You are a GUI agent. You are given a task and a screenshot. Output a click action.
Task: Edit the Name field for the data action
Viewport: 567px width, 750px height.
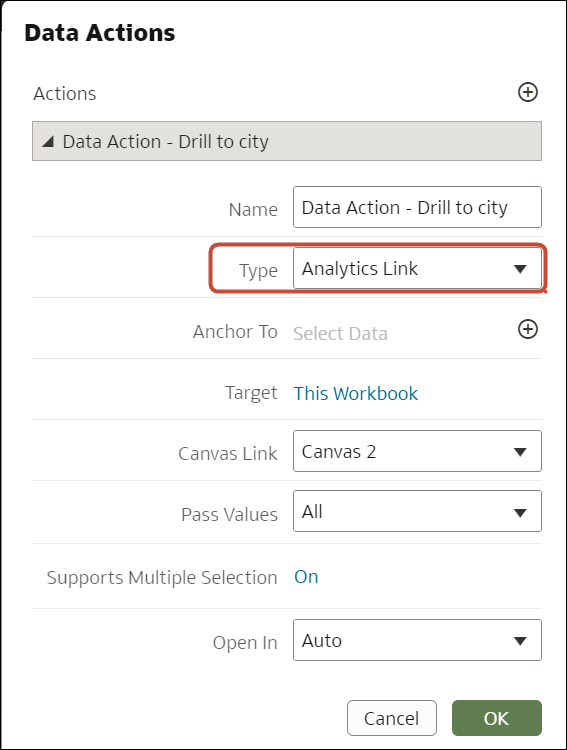[x=417, y=207]
